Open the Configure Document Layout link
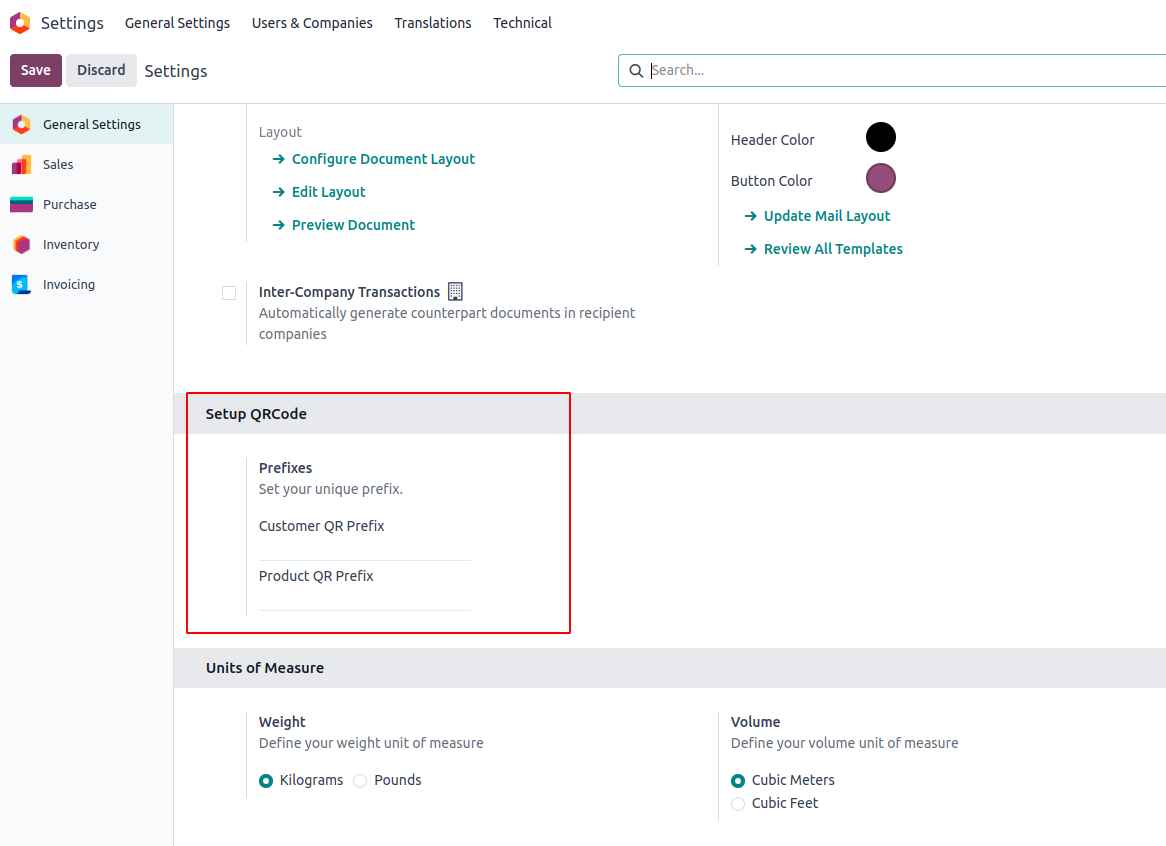The image size is (1166, 846). pos(383,159)
